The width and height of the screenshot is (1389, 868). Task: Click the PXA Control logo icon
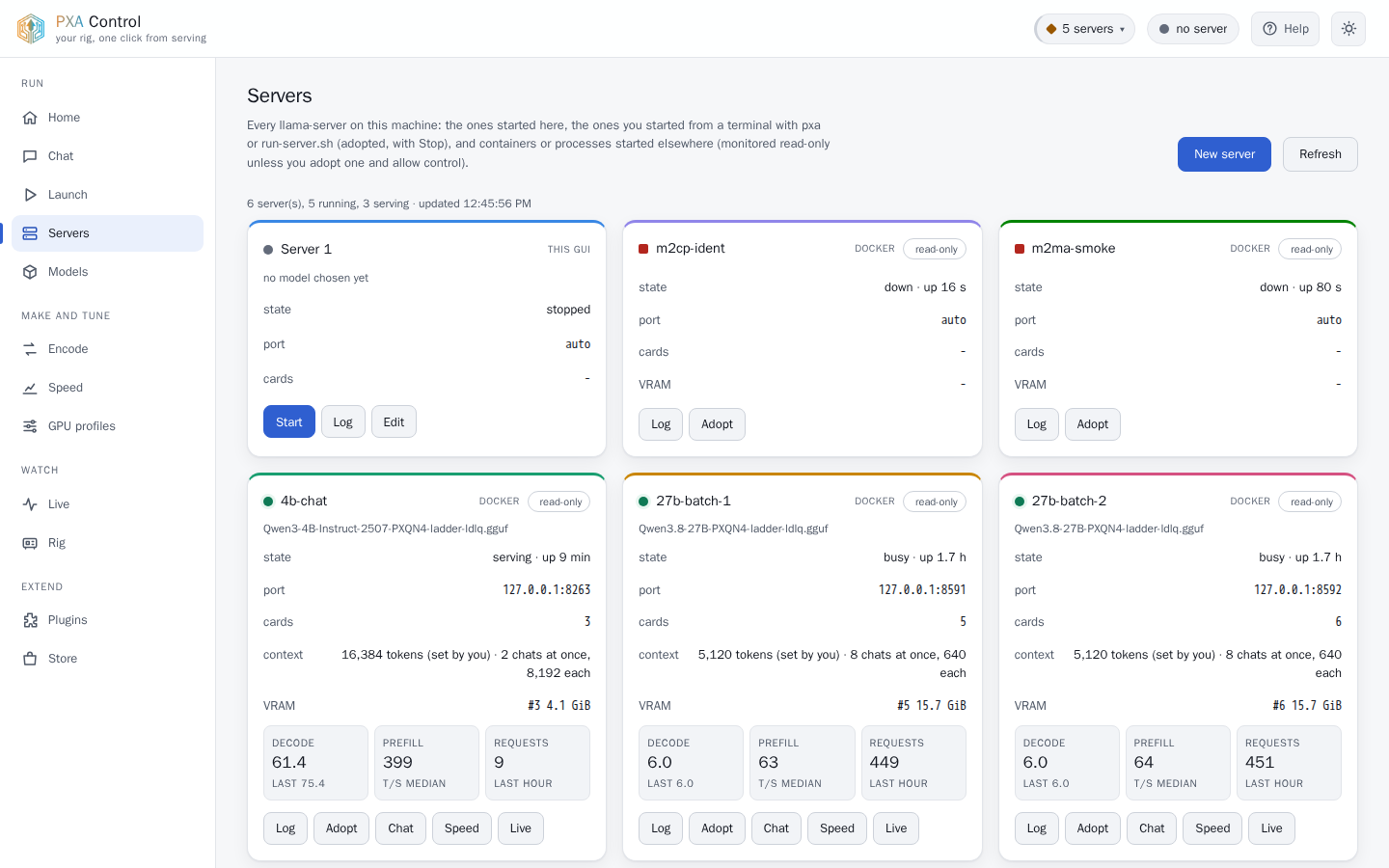pyautogui.click(x=31, y=29)
